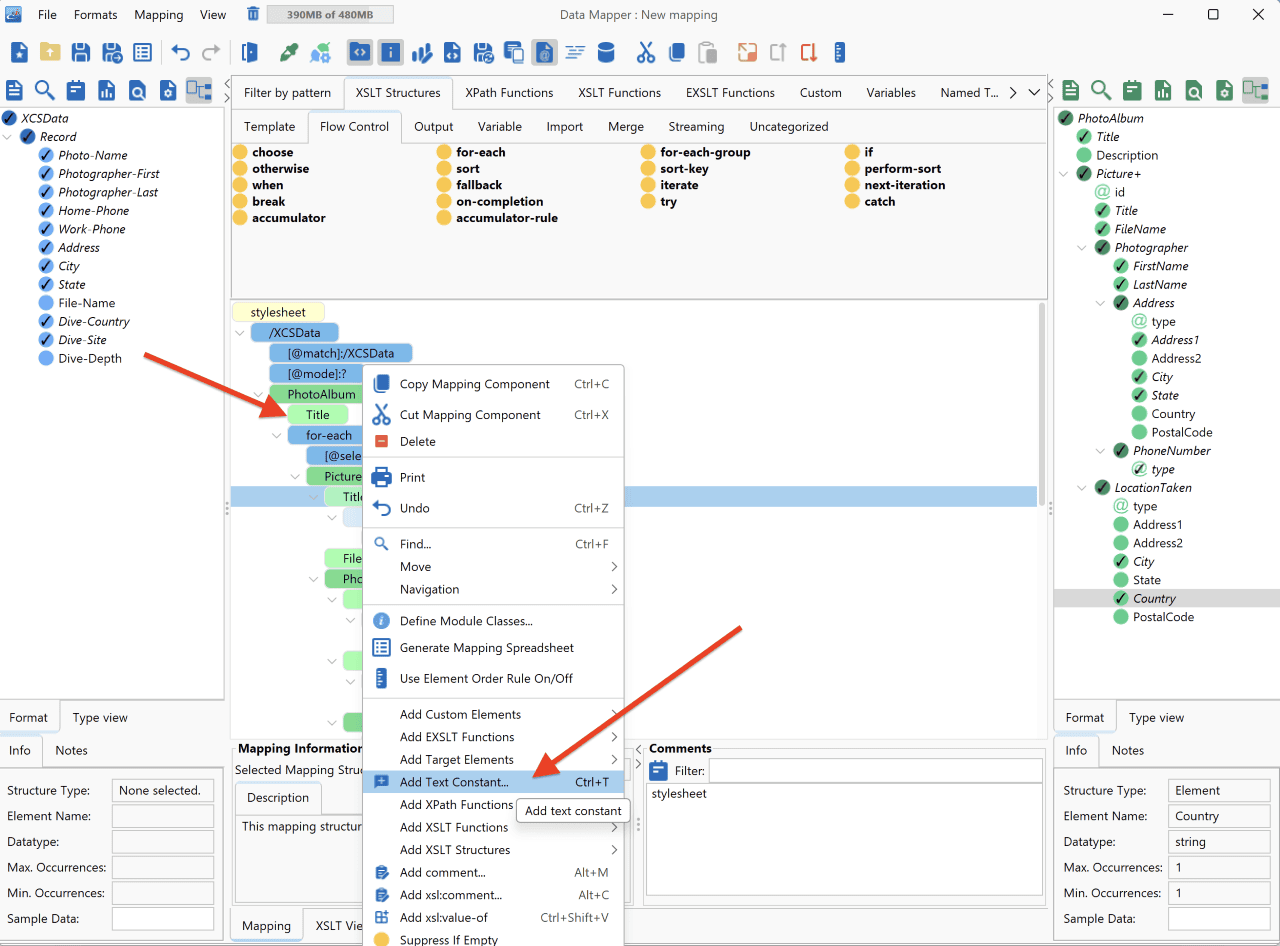This screenshot has width=1280, height=946.
Task: Click the filter icon in Comments panel
Action: 658,771
